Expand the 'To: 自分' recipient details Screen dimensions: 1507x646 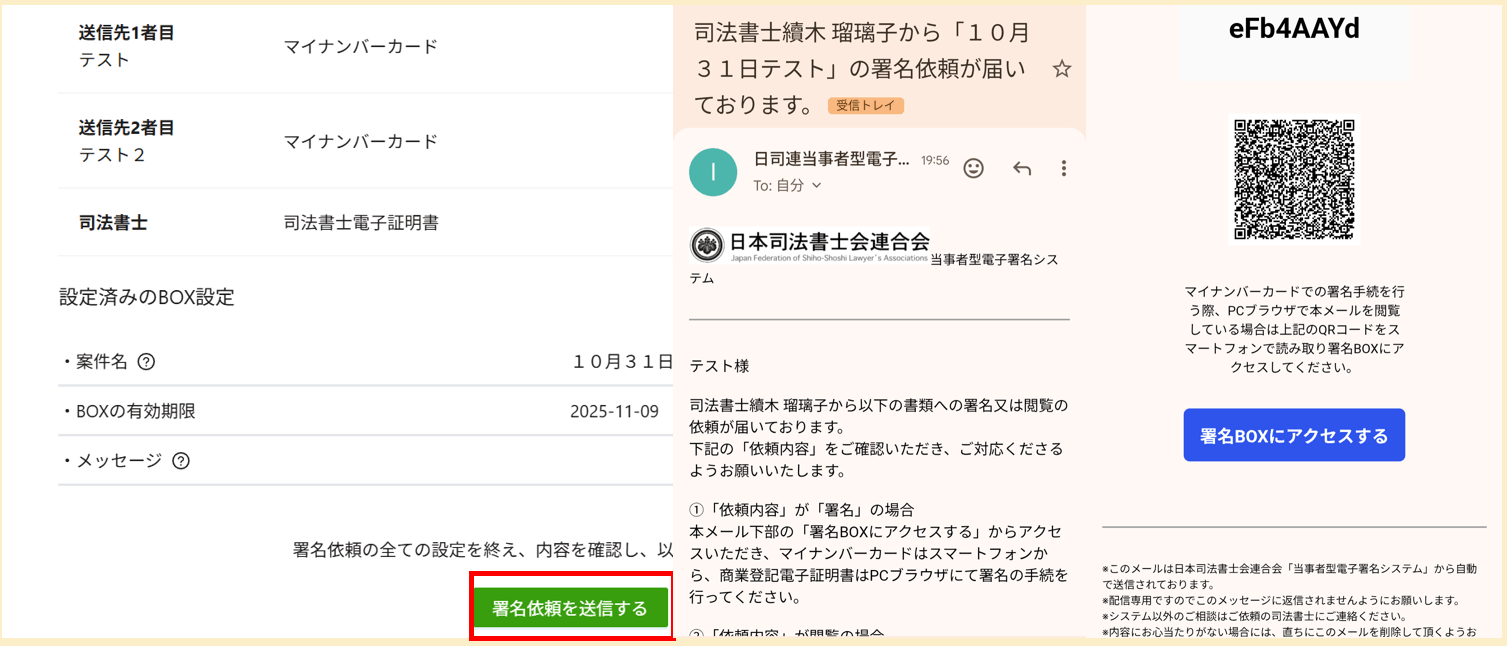pyautogui.click(x=787, y=185)
